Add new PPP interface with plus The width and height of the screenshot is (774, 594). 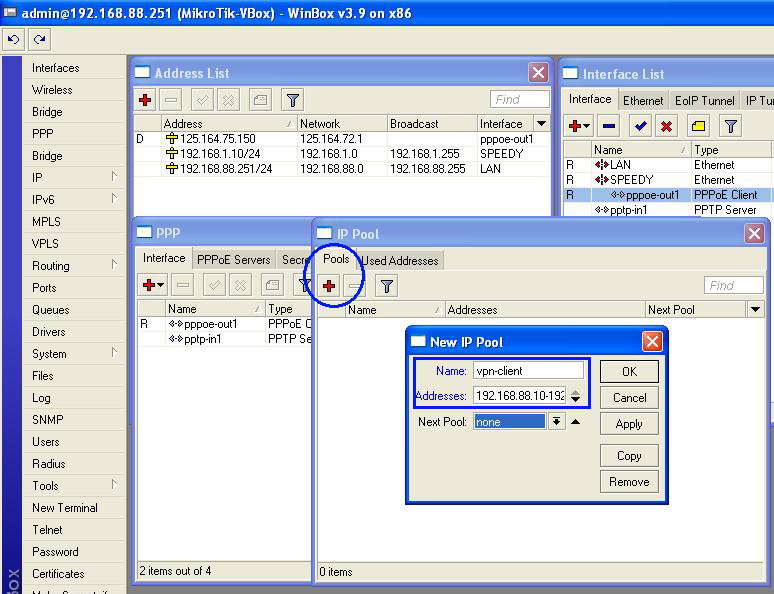[x=153, y=285]
